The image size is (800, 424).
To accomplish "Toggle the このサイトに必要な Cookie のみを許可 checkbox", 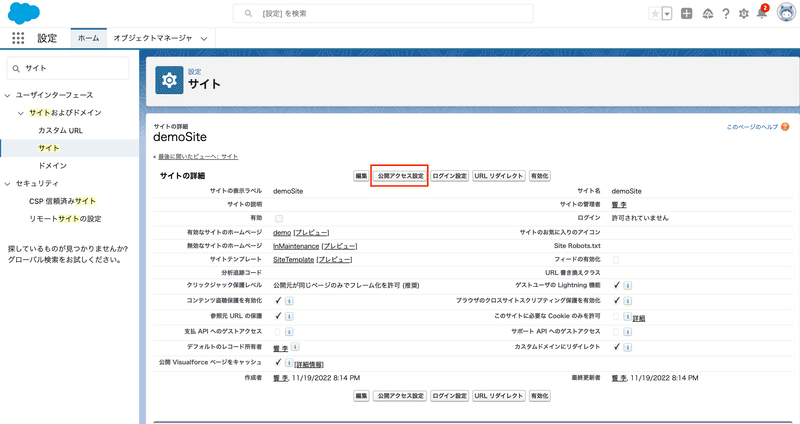I will (x=616, y=316).
